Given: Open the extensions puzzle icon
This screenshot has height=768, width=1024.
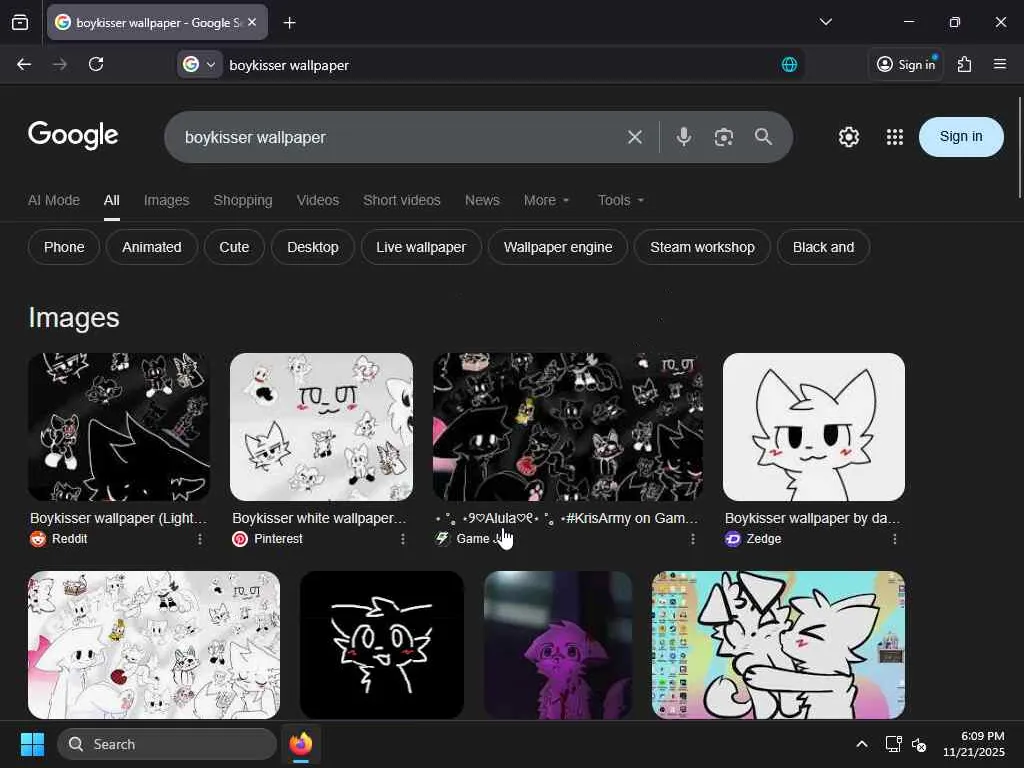Looking at the screenshot, I should coord(964,64).
